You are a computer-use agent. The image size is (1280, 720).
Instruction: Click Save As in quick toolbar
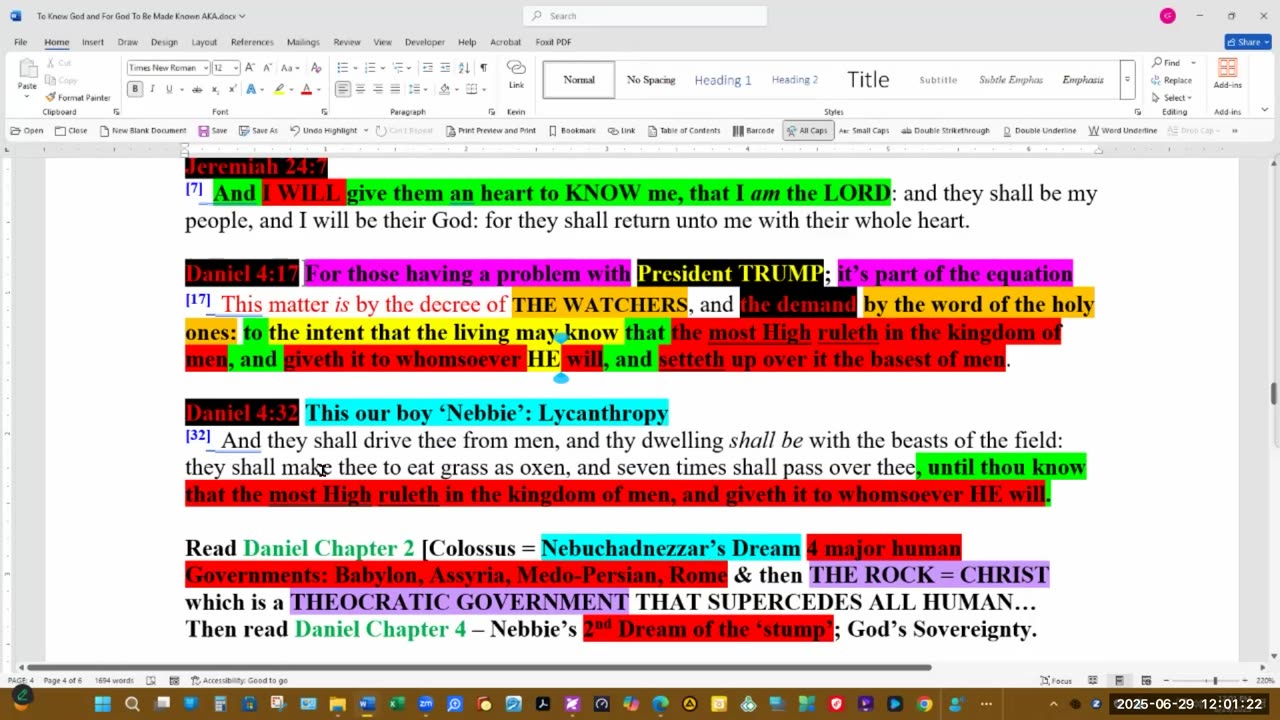(x=258, y=131)
